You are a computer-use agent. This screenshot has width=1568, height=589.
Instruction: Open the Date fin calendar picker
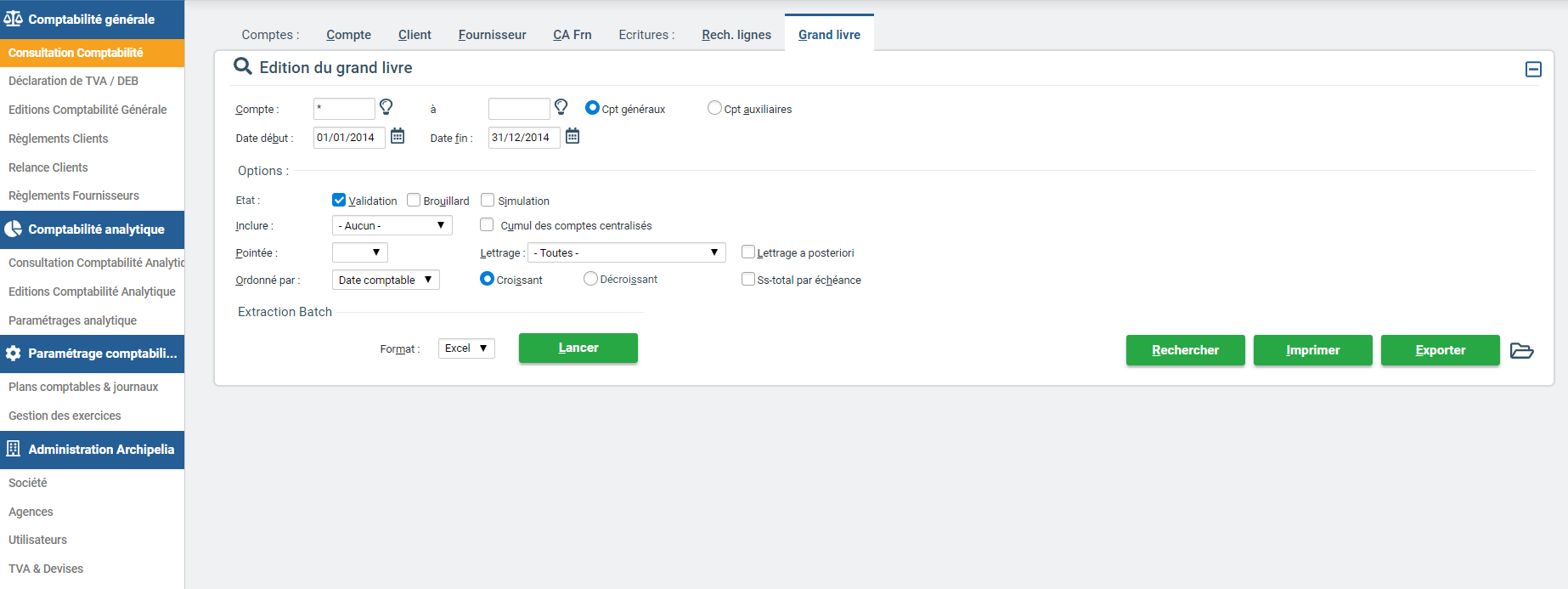click(x=572, y=136)
